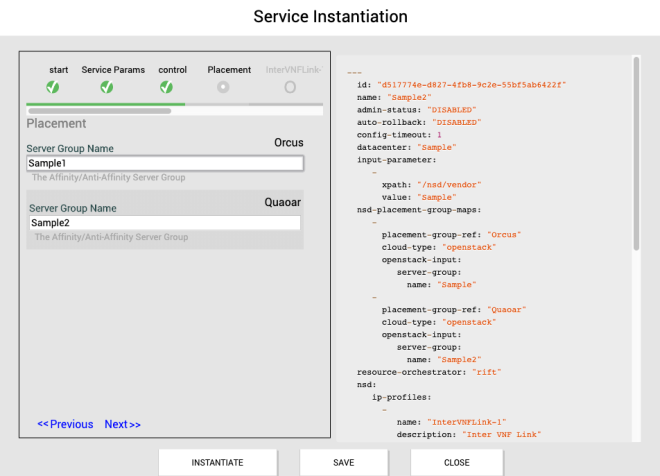This screenshot has width=660, height=476.
Task: Open the Service Params step label
Action: [113, 70]
